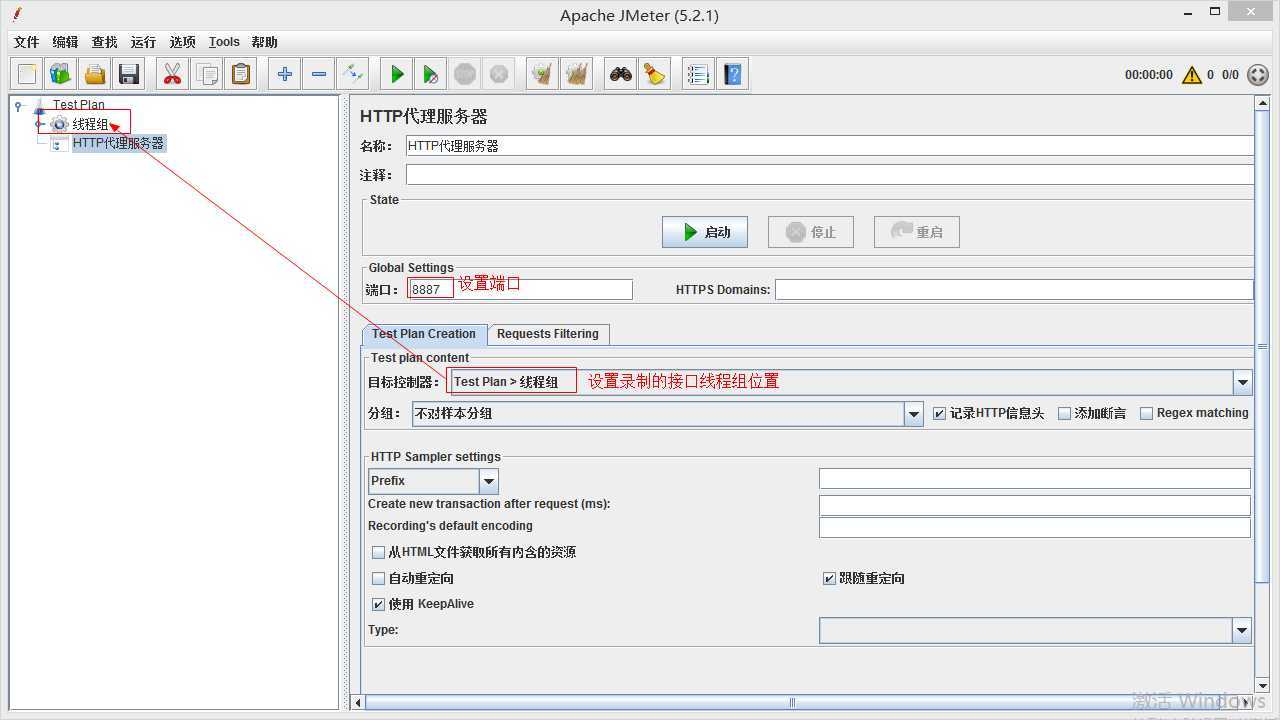1280x720 pixels.
Task: Open the Function Helper list icon
Action: coord(699,74)
